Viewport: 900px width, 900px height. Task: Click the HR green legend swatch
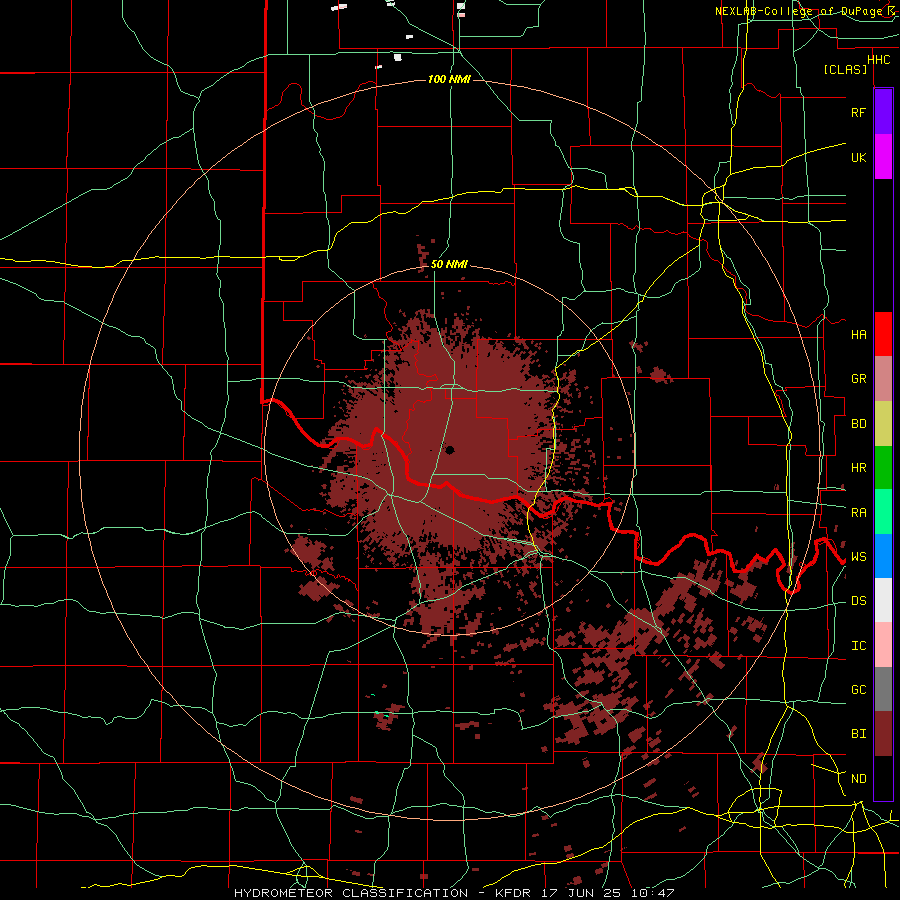[883, 468]
